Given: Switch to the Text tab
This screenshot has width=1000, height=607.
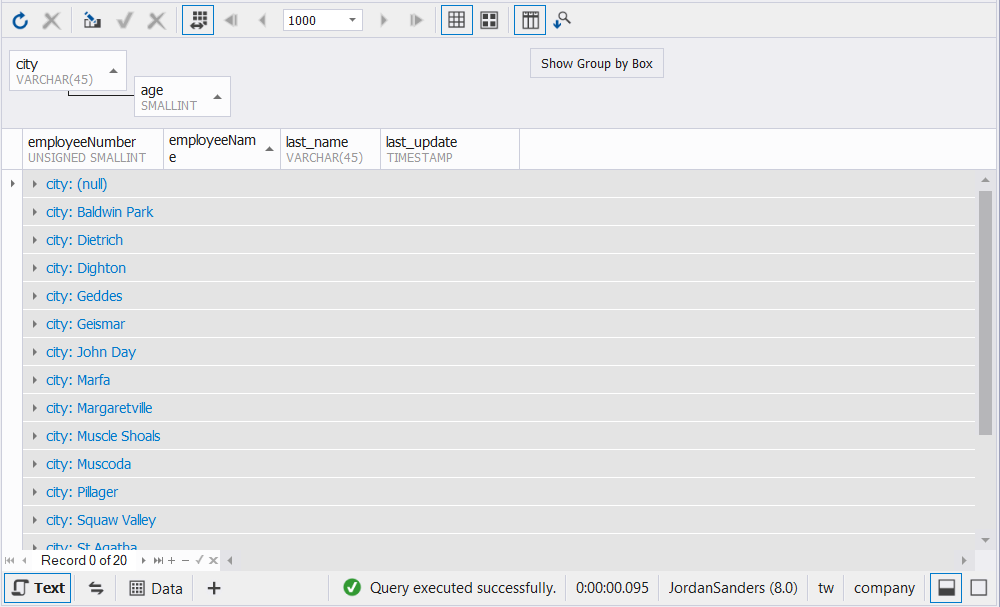Looking at the screenshot, I should [37, 588].
